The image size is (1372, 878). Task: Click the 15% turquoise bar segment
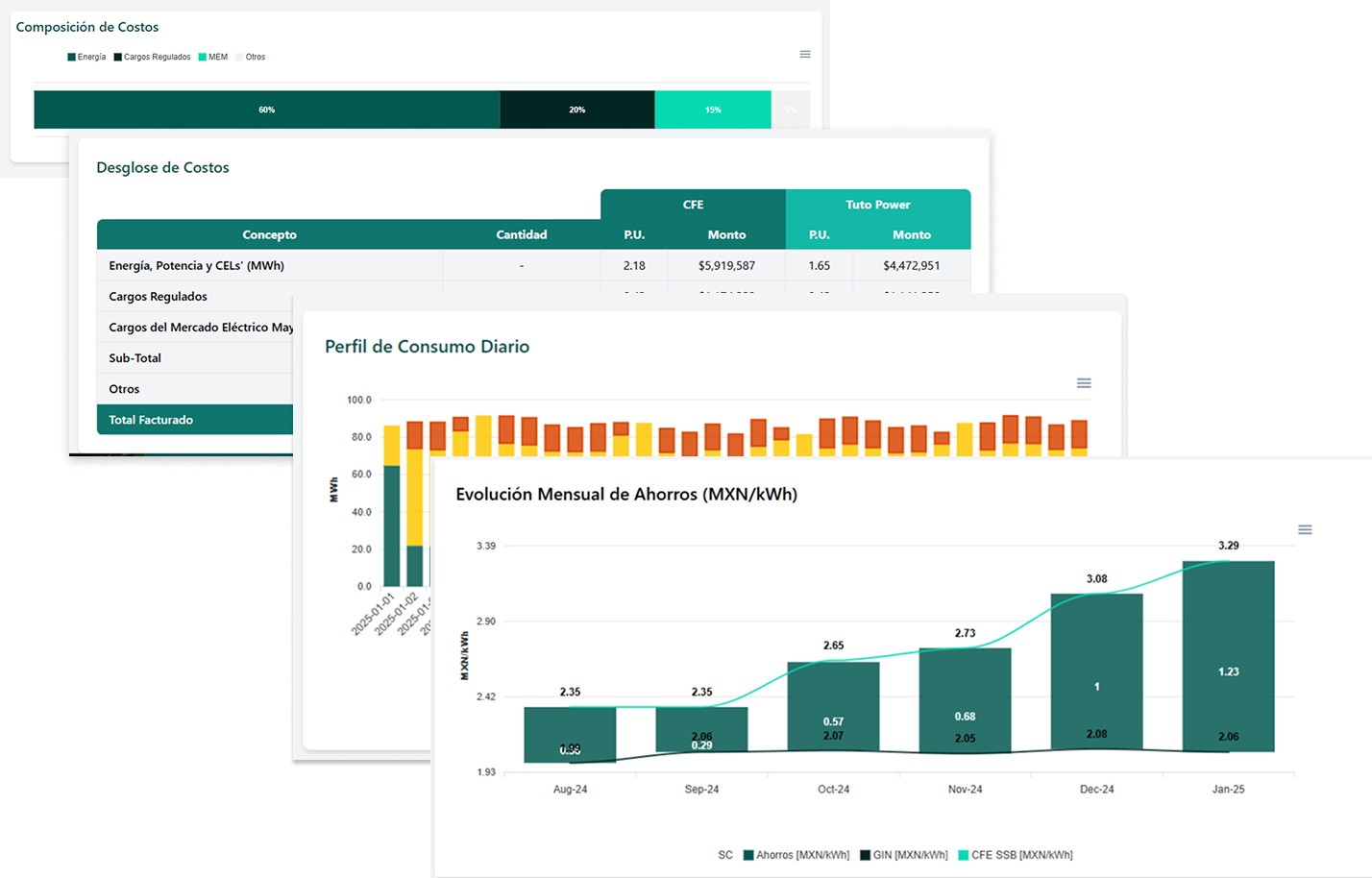(713, 110)
